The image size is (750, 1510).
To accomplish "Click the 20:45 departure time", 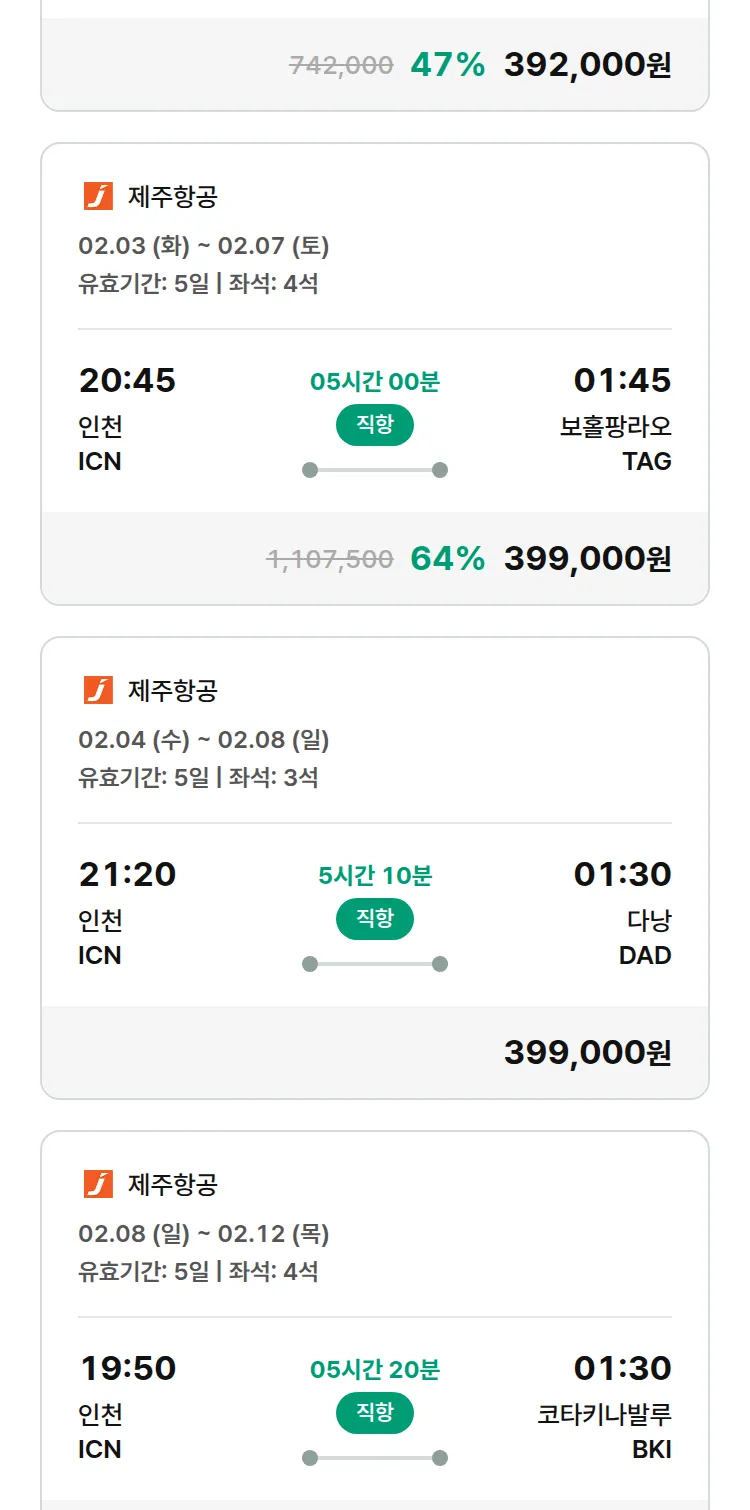I will [127, 380].
